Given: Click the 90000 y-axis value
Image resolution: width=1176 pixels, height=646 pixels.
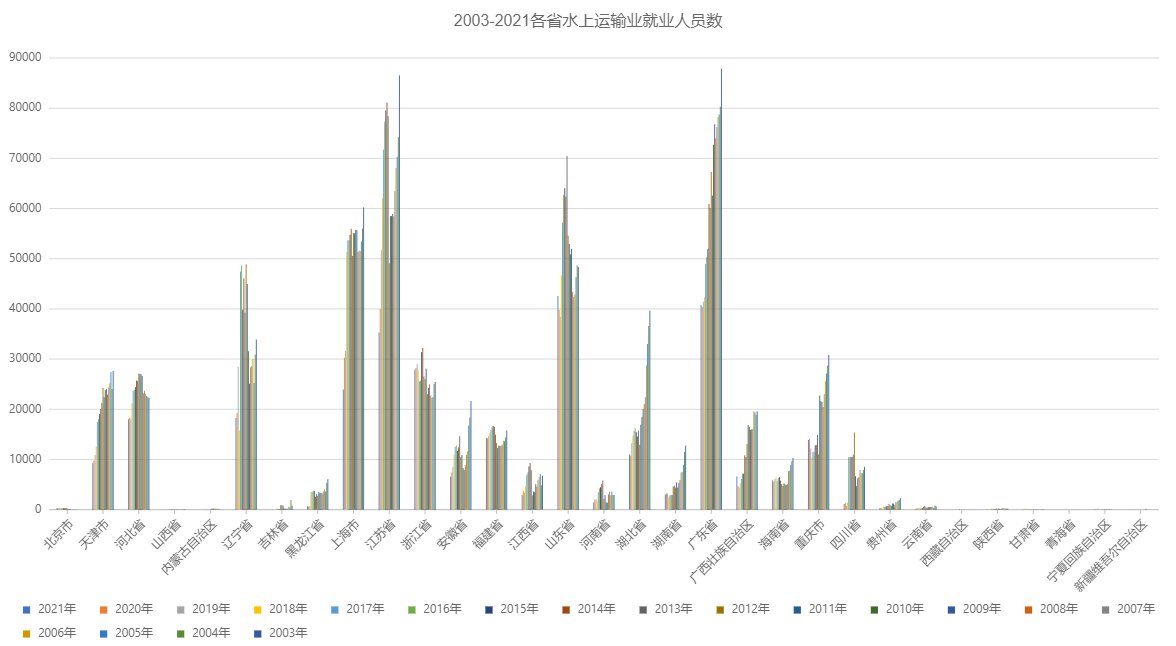Looking at the screenshot, I should [26, 58].
